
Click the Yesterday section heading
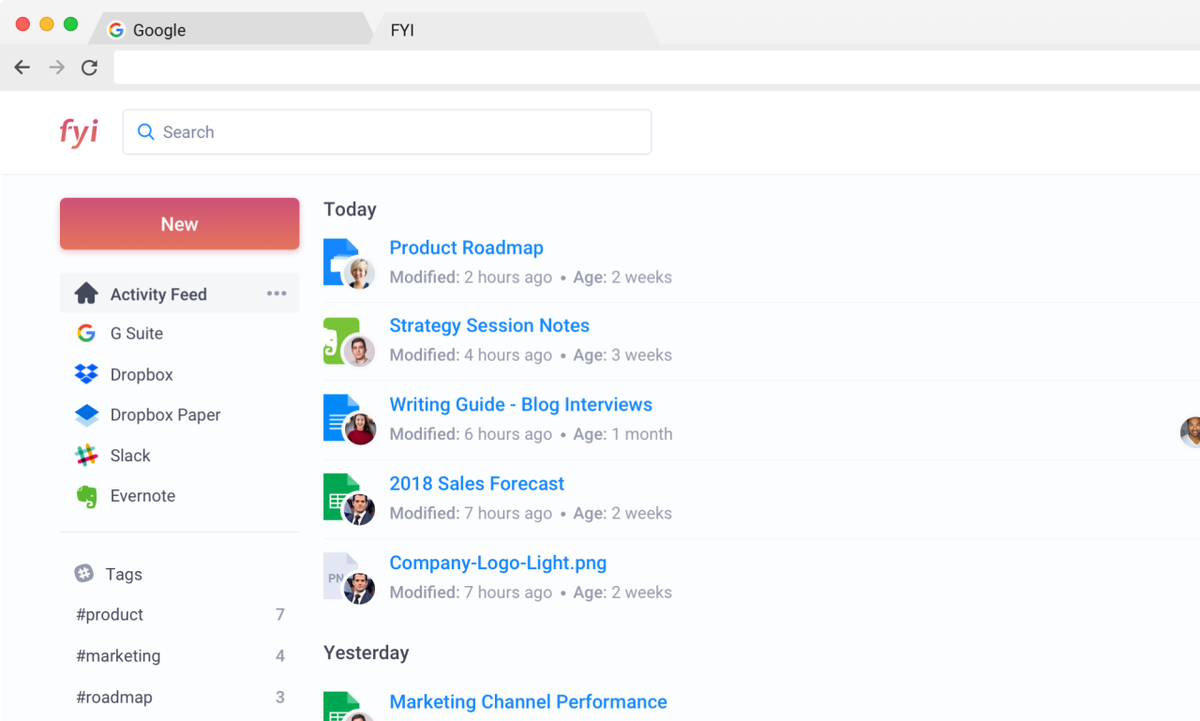[x=366, y=653]
